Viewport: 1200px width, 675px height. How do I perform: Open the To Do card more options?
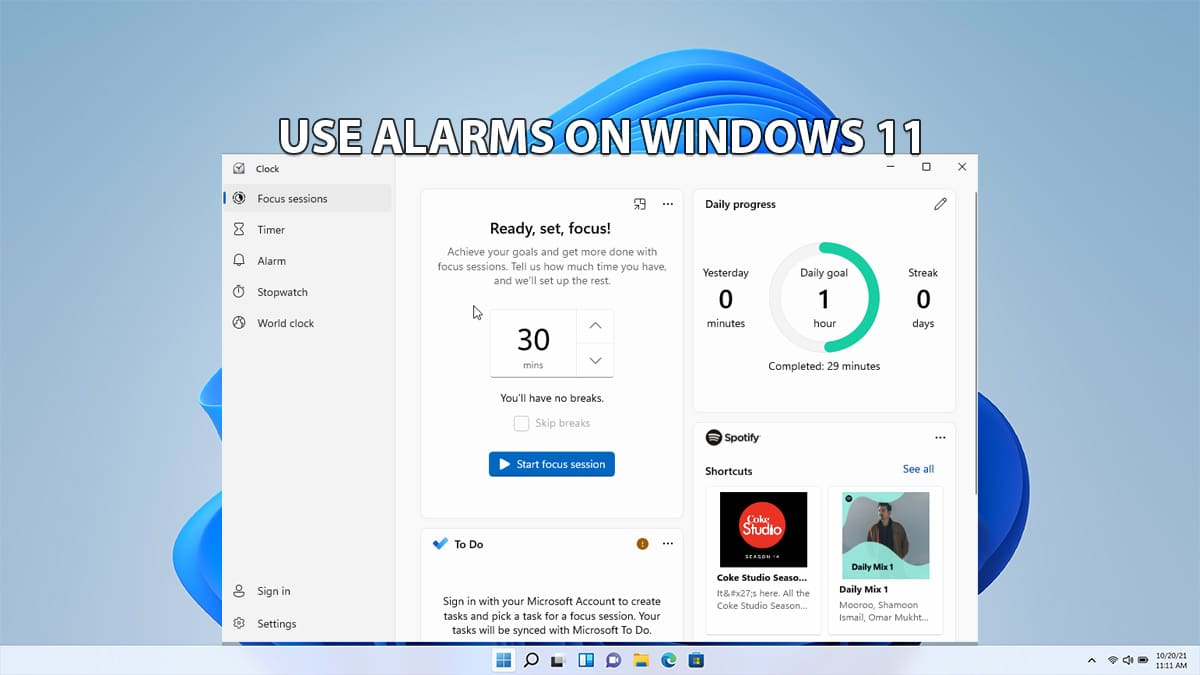[x=668, y=544]
